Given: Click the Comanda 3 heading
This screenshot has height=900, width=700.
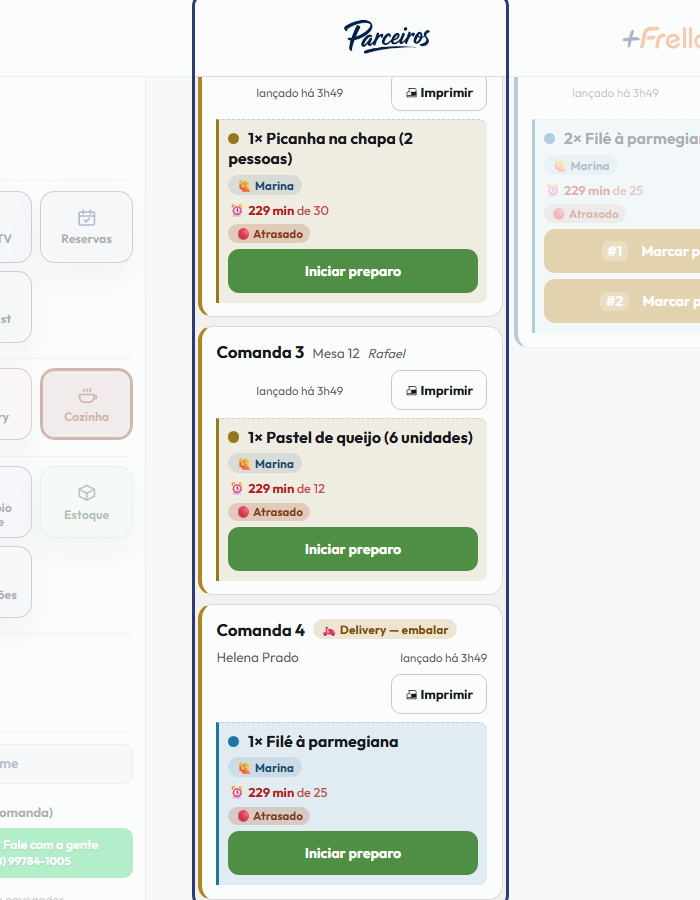Looking at the screenshot, I should [x=260, y=352].
